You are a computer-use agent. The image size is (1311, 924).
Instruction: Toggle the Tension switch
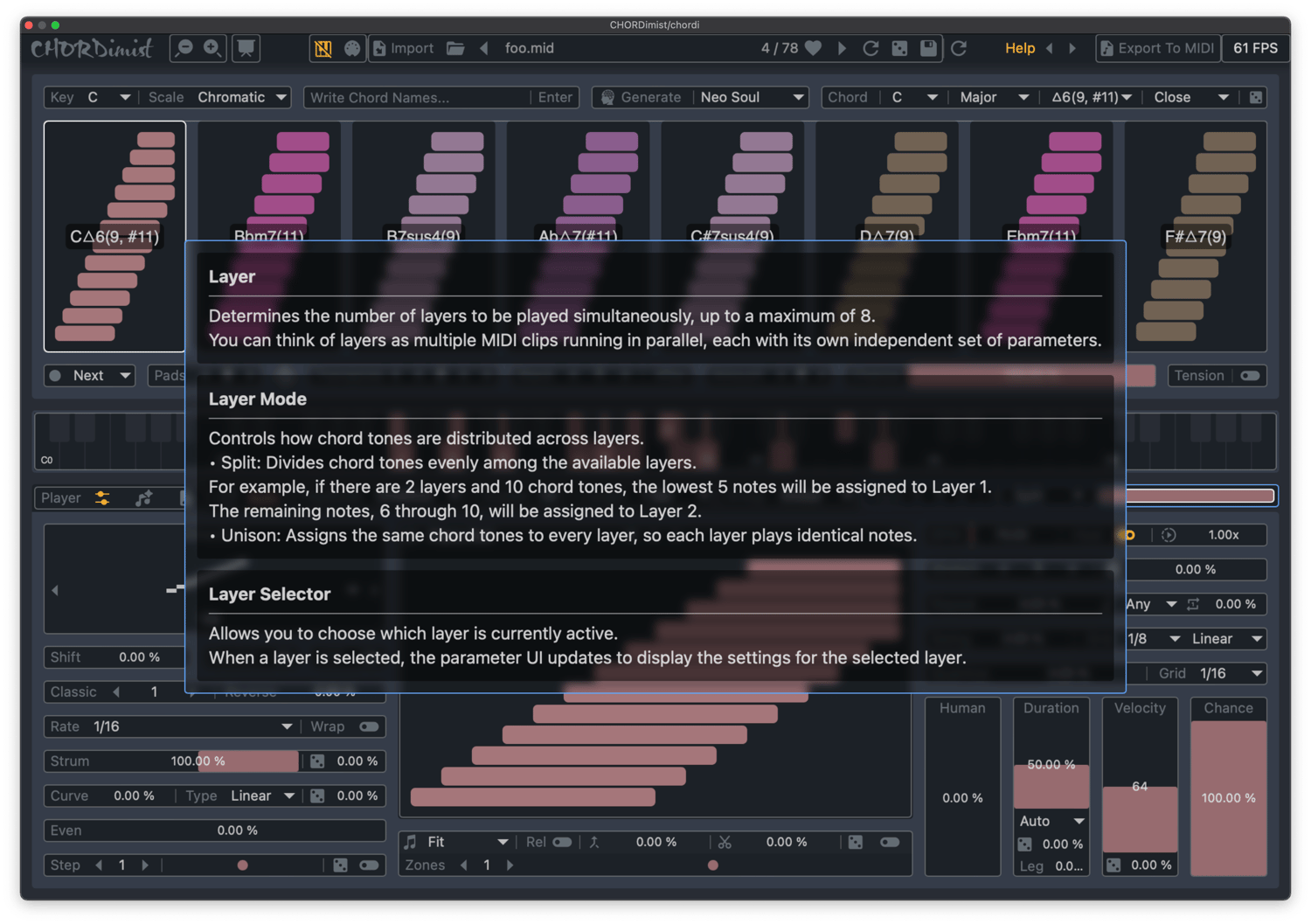pos(1250,375)
